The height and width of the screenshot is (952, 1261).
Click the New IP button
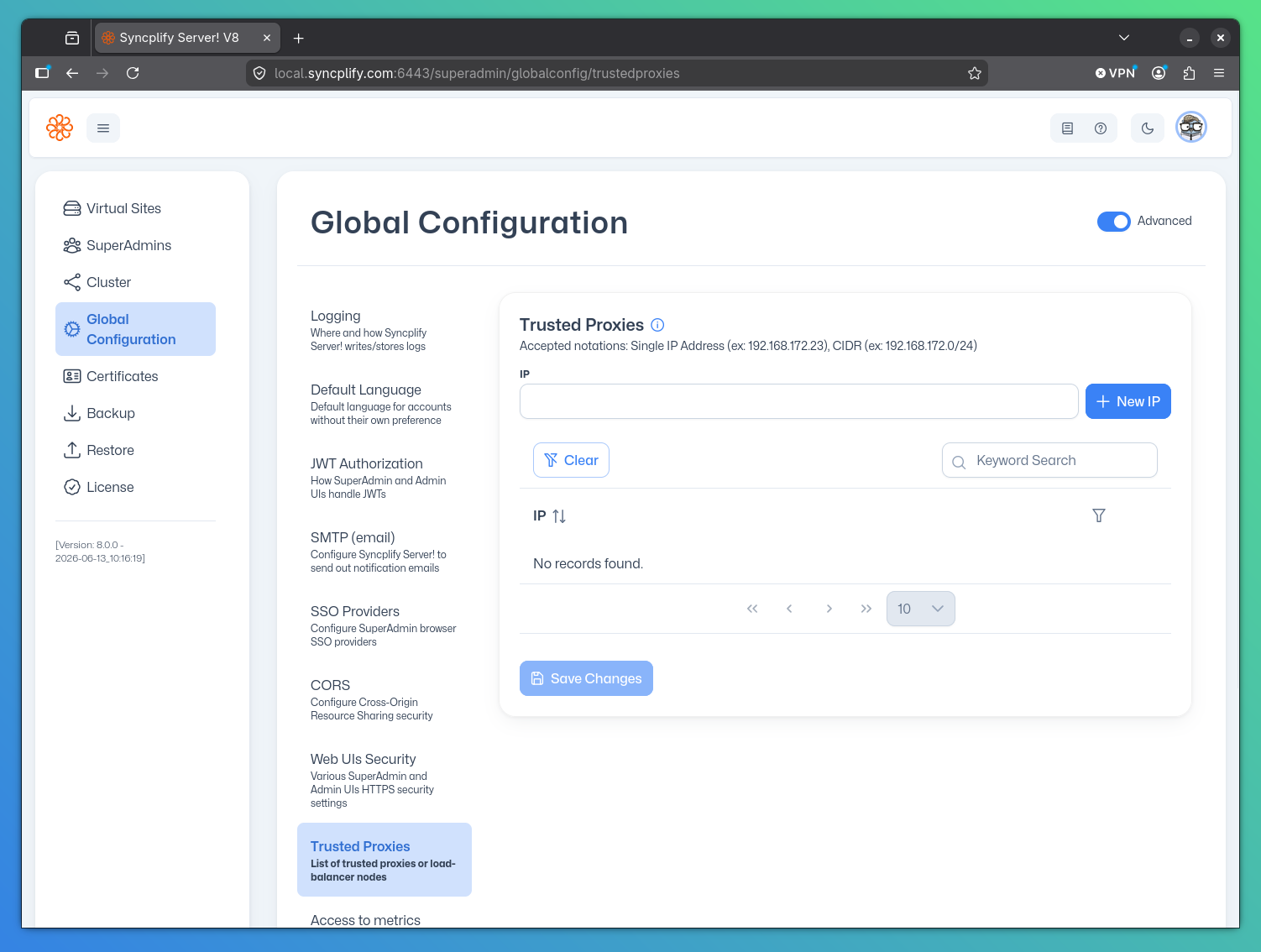(x=1128, y=401)
